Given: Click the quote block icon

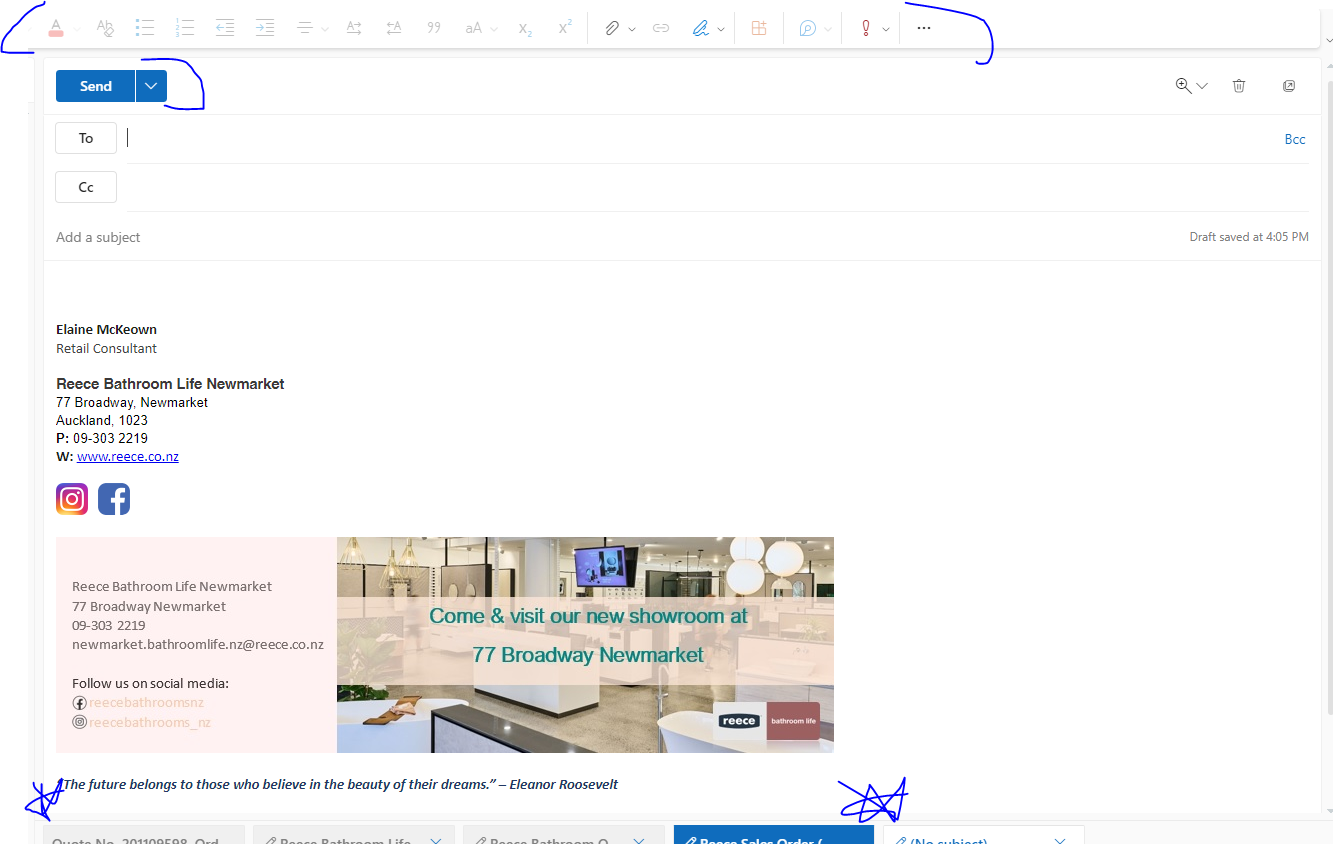Looking at the screenshot, I should [434, 28].
